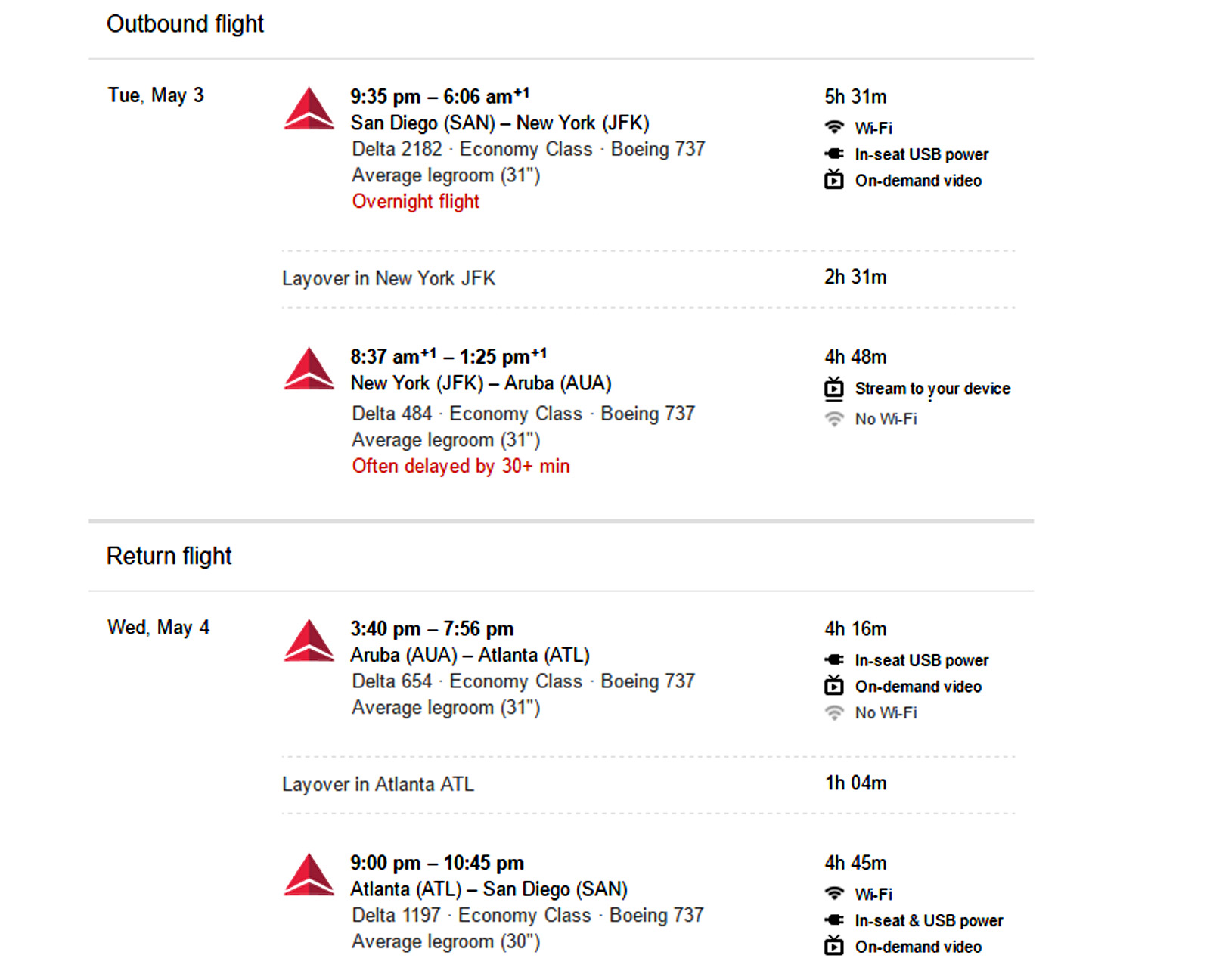
Task: Click the Wi-Fi icon for Delta 1197
Action: [x=834, y=894]
